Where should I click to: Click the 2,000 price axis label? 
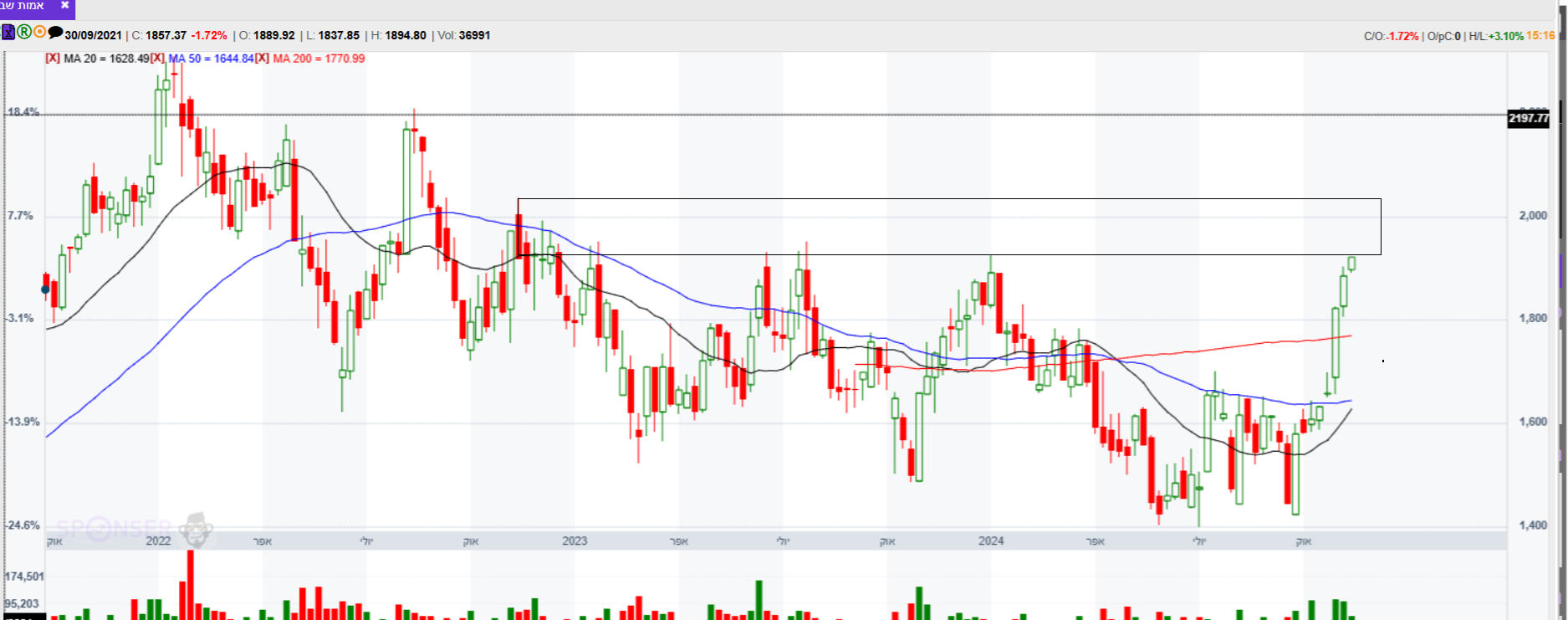[x=1533, y=216]
